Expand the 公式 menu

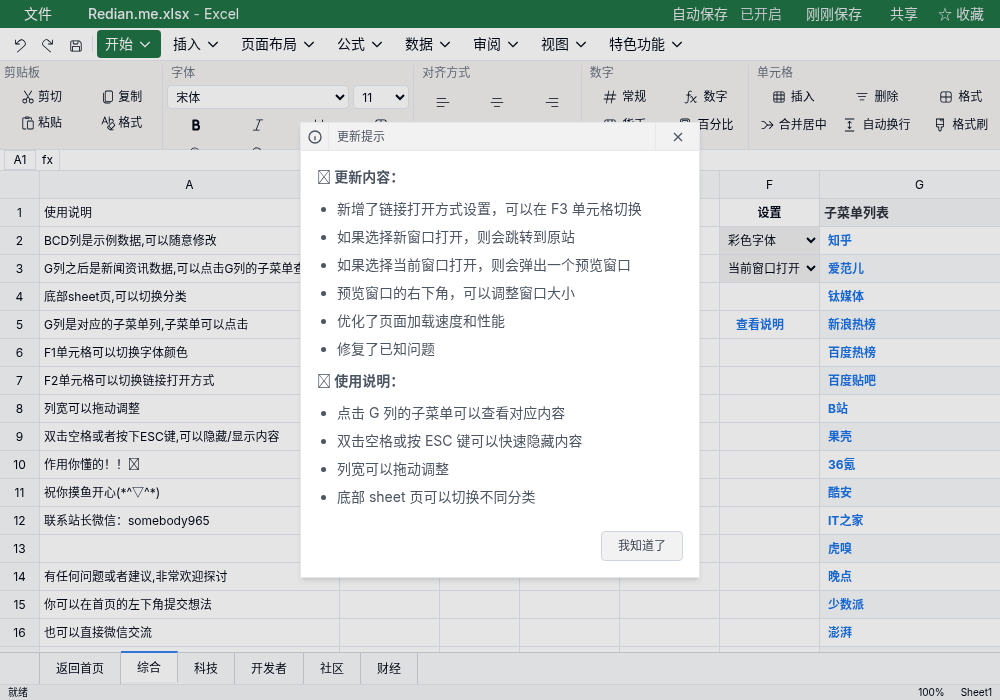pos(360,44)
